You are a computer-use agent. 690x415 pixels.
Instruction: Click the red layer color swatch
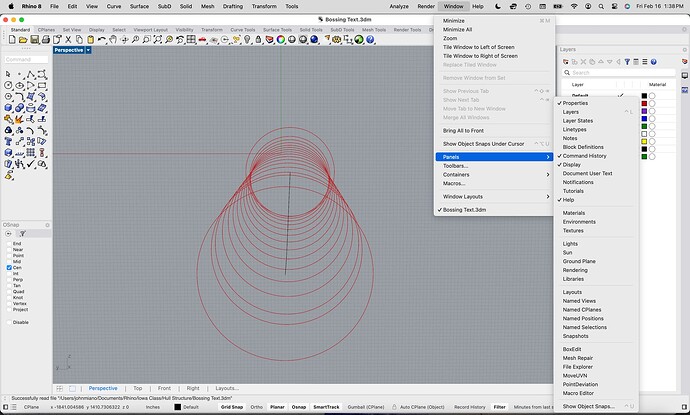coord(644,103)
